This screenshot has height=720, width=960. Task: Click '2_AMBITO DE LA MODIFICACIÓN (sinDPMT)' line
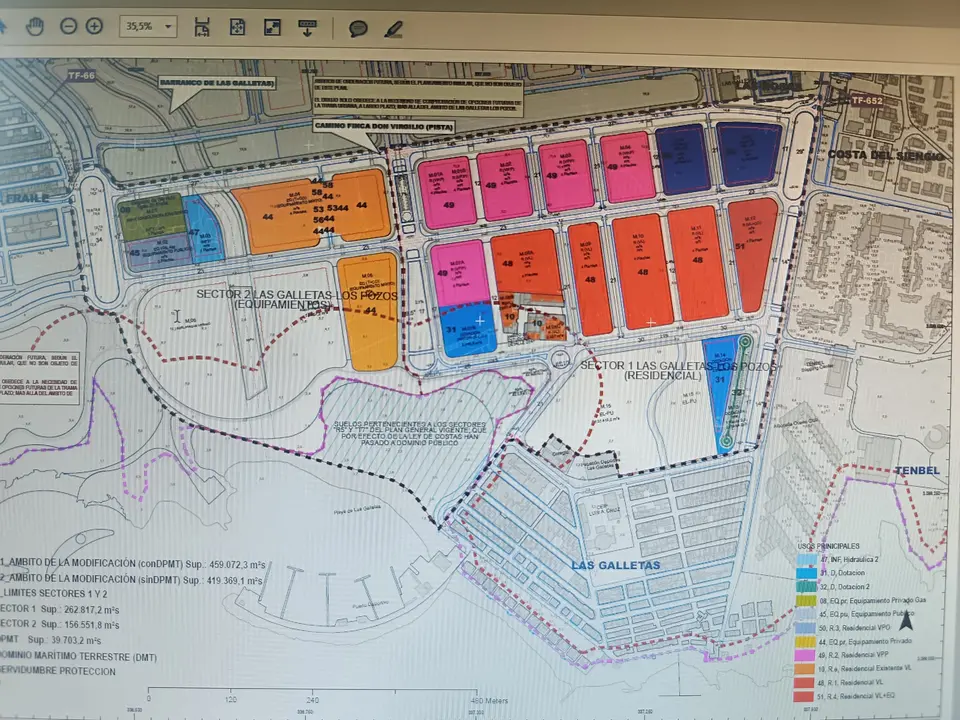click(132, 579)
